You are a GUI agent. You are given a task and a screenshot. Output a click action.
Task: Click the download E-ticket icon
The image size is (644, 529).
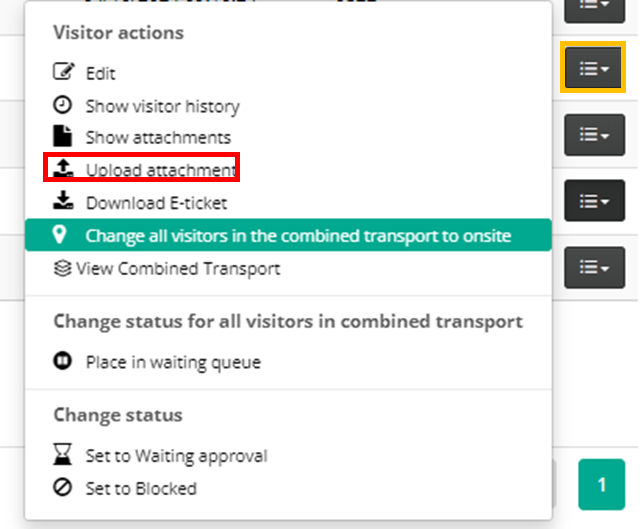(63, 200)
